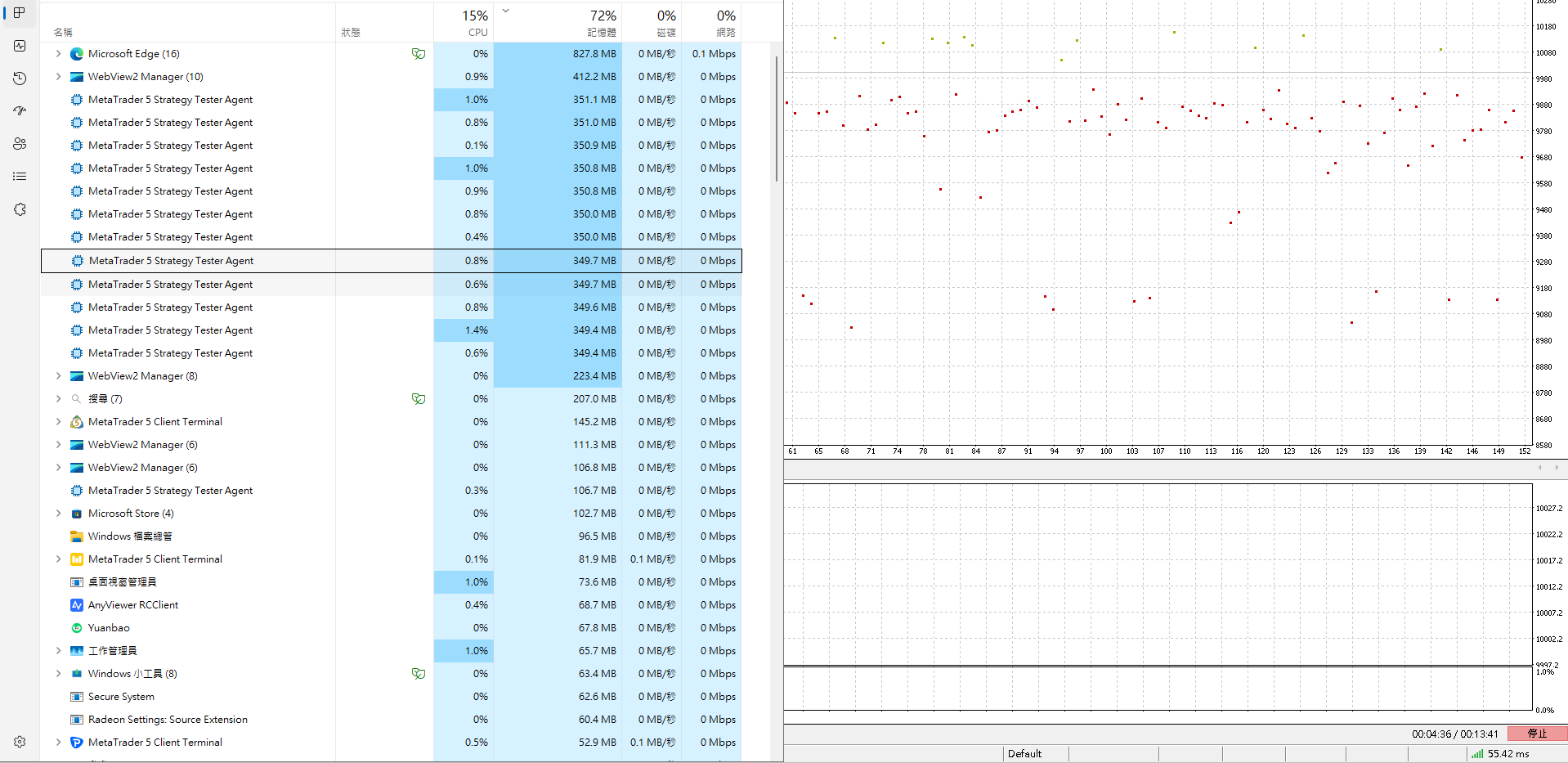This screenshot has height=763, width=1568.
Task: Open the Details list sidebar icon
Action: point(20,177)
